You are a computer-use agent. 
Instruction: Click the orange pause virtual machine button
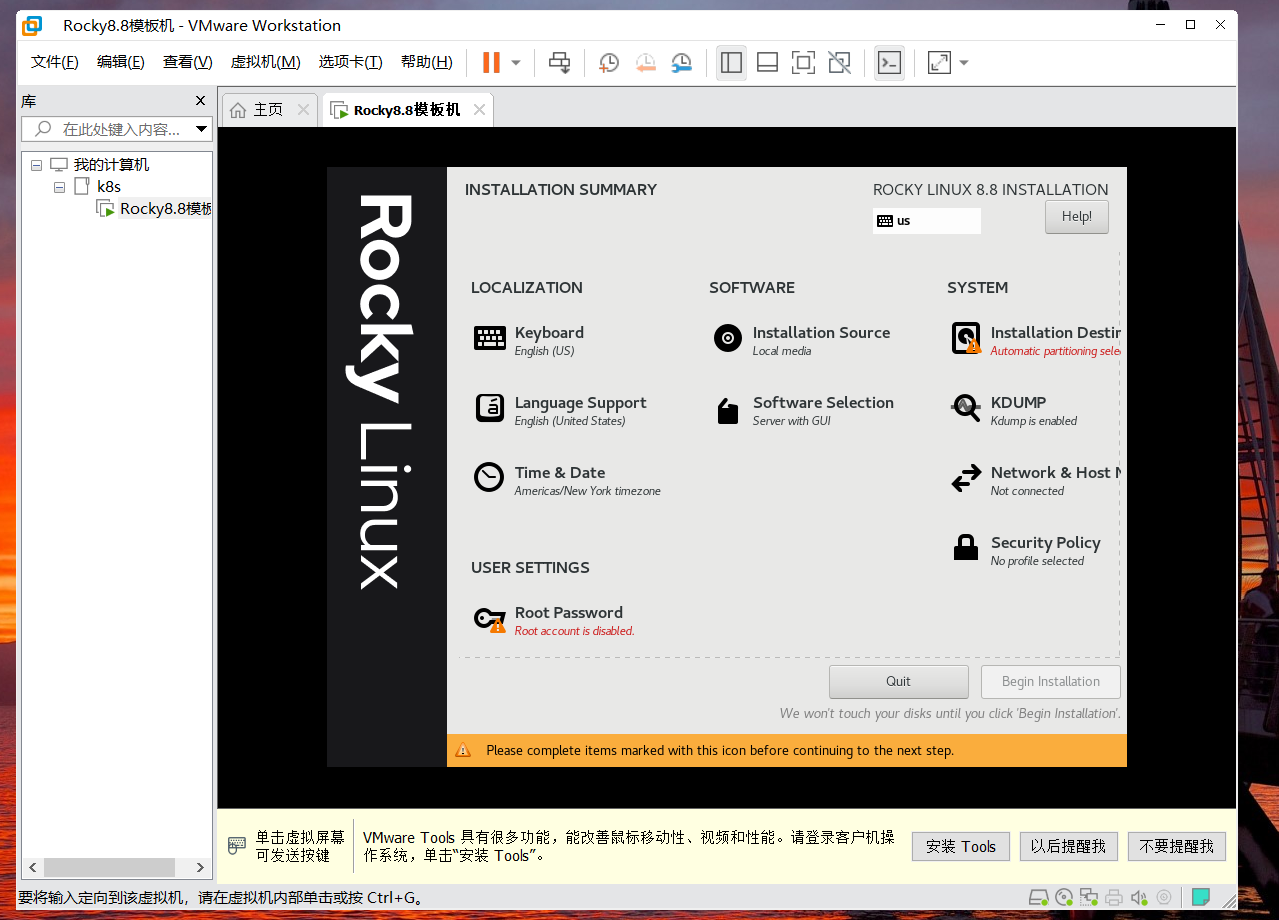click(x=491, y=62)
